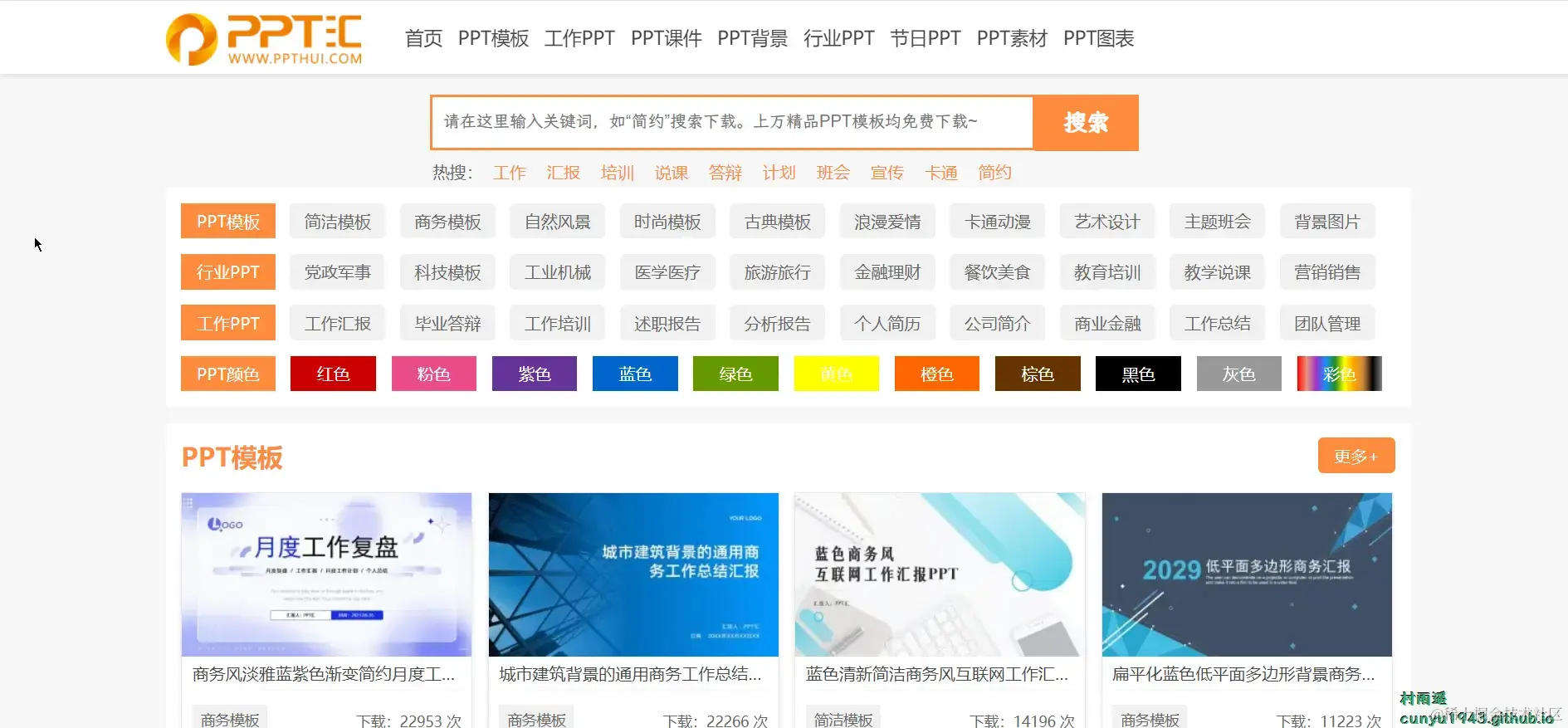Click the orange 工作PPT category header

coord(228,323)
